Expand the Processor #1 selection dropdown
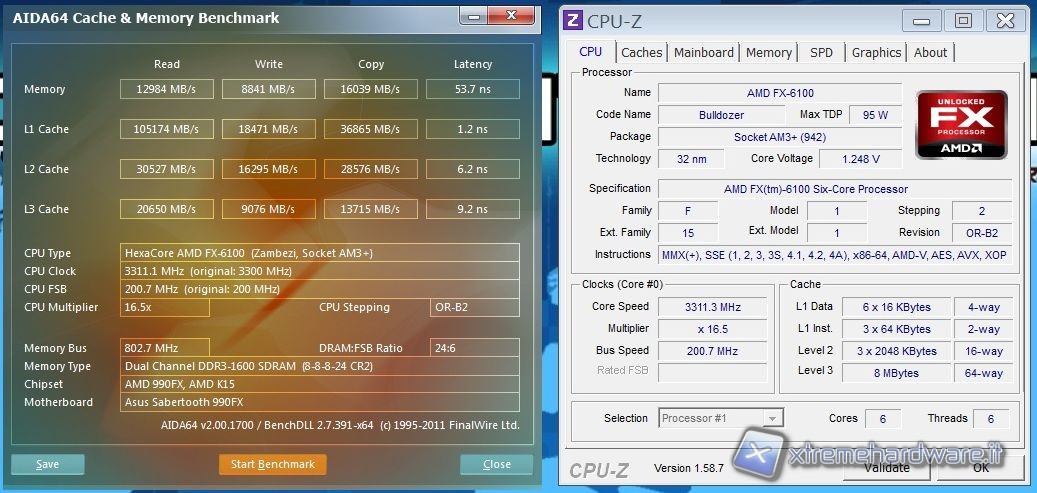Viewport: 1037px width, 493px height. [773, 418]
